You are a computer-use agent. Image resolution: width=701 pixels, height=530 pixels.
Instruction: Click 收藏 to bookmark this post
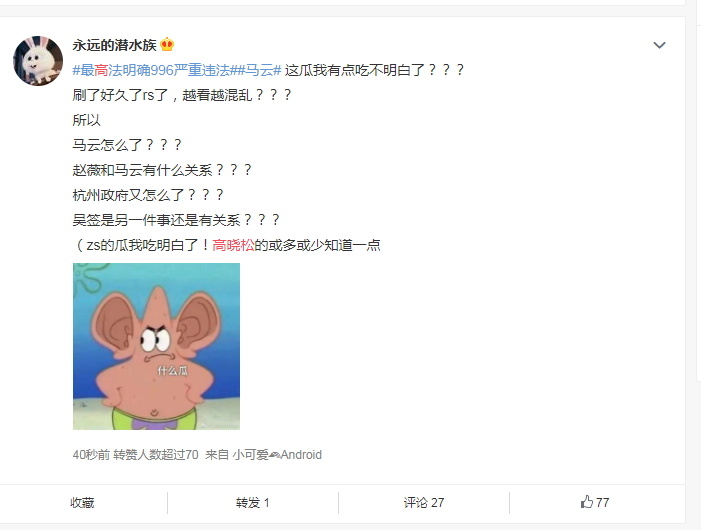point(82,503)
